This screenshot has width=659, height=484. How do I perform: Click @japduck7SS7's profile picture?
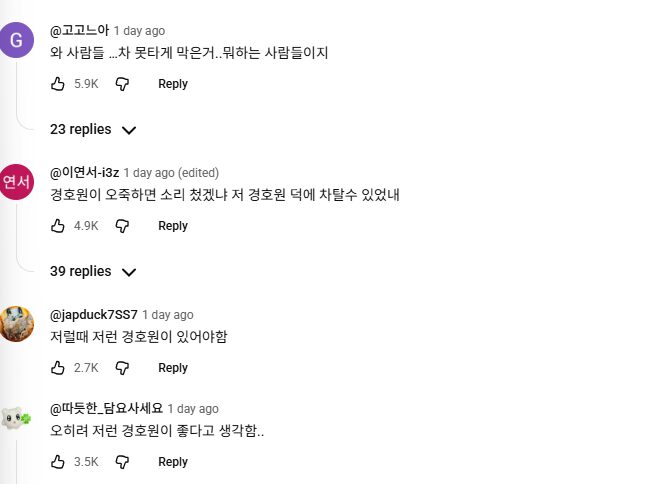17,323
